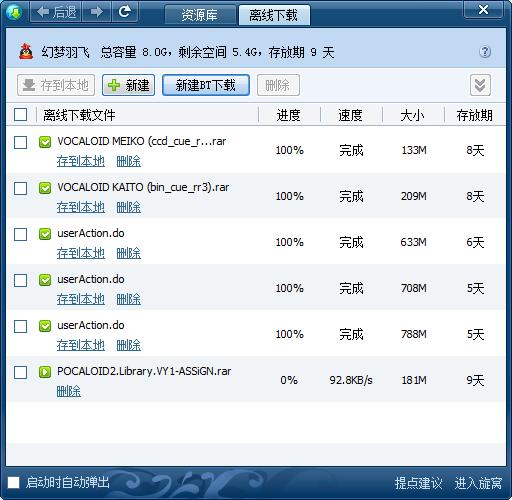Check the 788M userAction.do checkbox
The height and width of the screenshot is (500, 512).
click(x=21, y=326)
